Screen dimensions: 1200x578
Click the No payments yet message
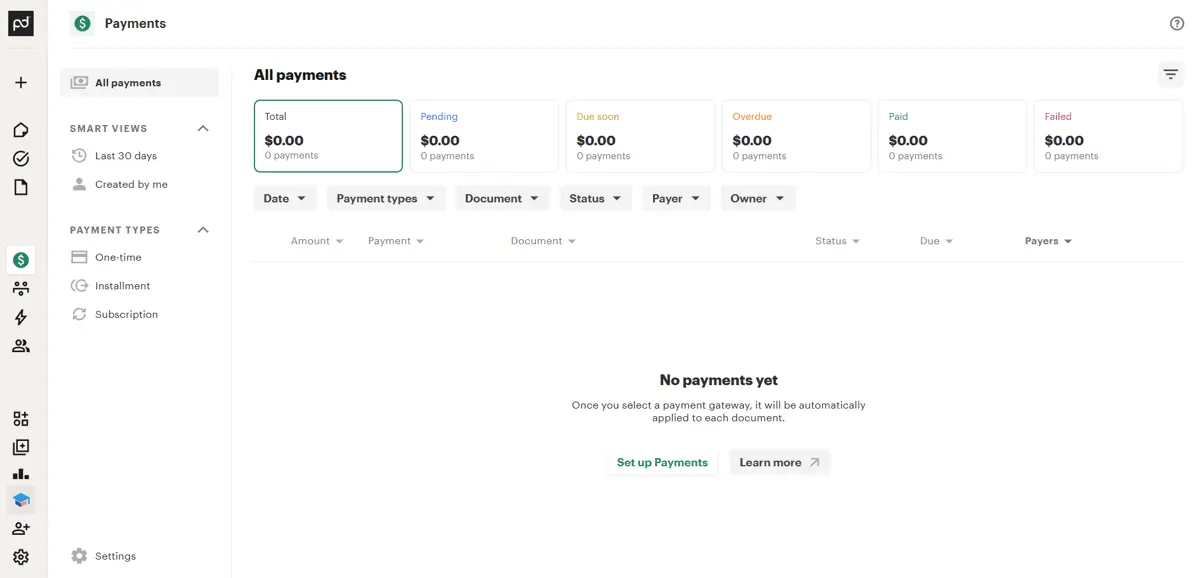pos(718,380)
